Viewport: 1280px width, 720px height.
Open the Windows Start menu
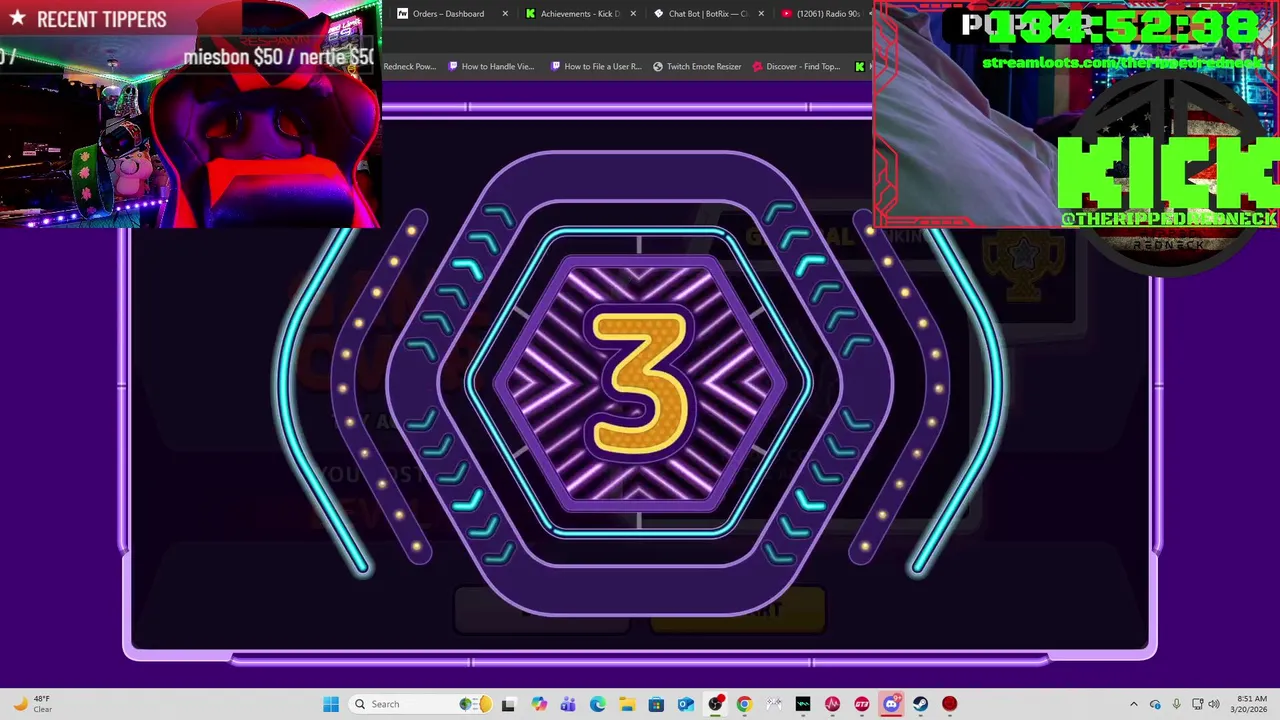[331, 704]
